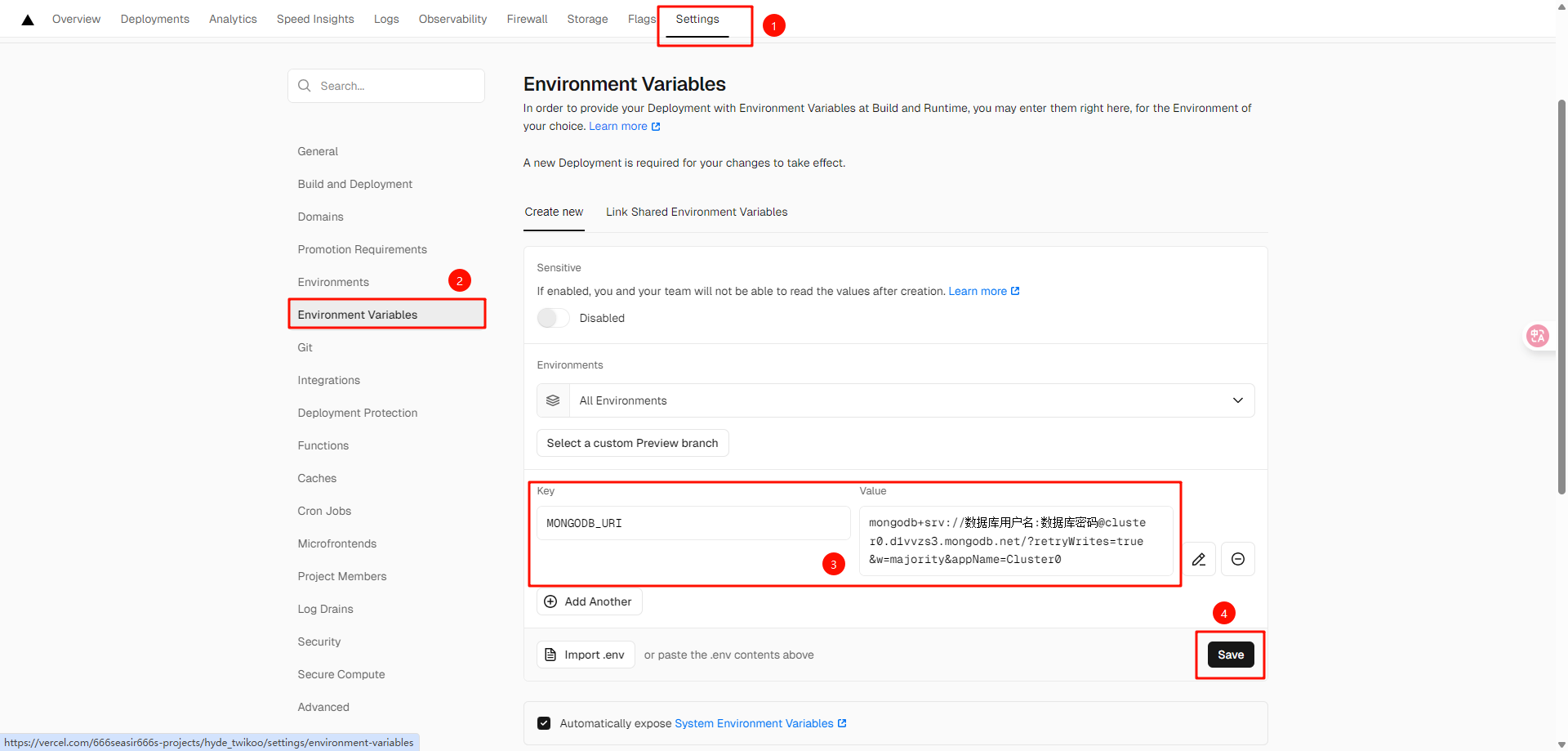The height and width of the screenshot is (751, 1568).
Task: Select the Create new tab
Action: [554, 212]
